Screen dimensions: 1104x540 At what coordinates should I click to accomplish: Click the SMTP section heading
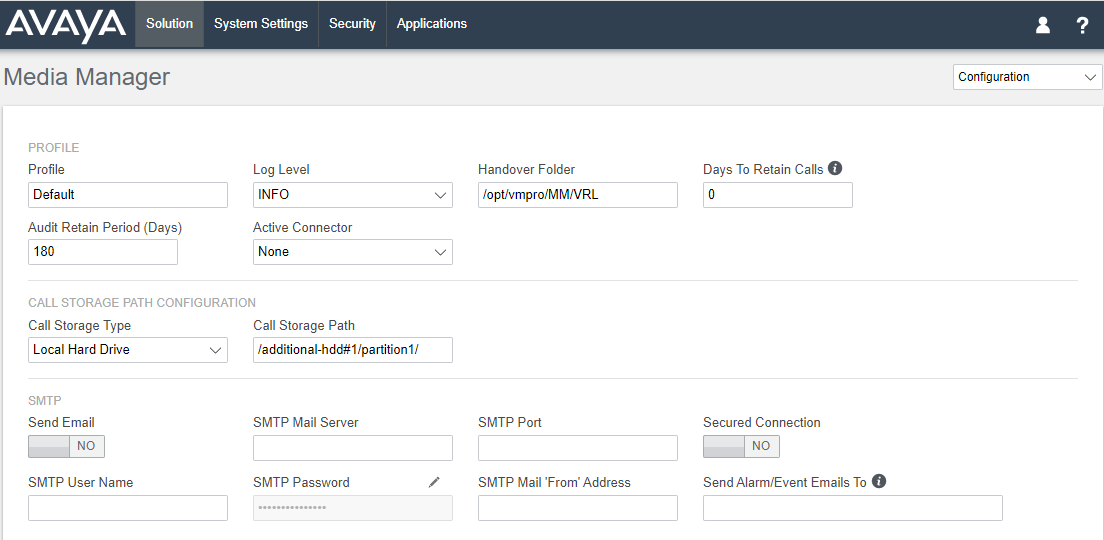(44, 401)
